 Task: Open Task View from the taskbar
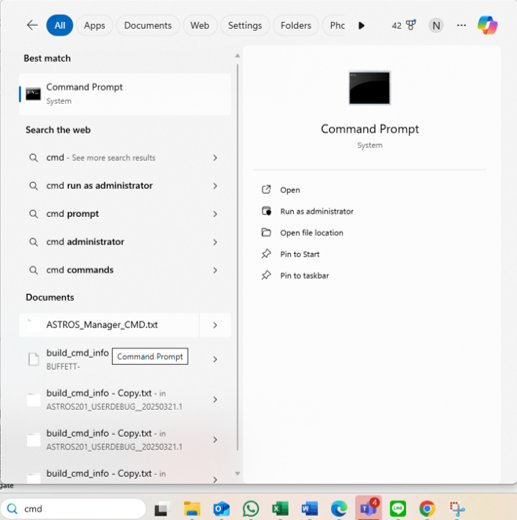pyautogui.click(x=162, y=509)
